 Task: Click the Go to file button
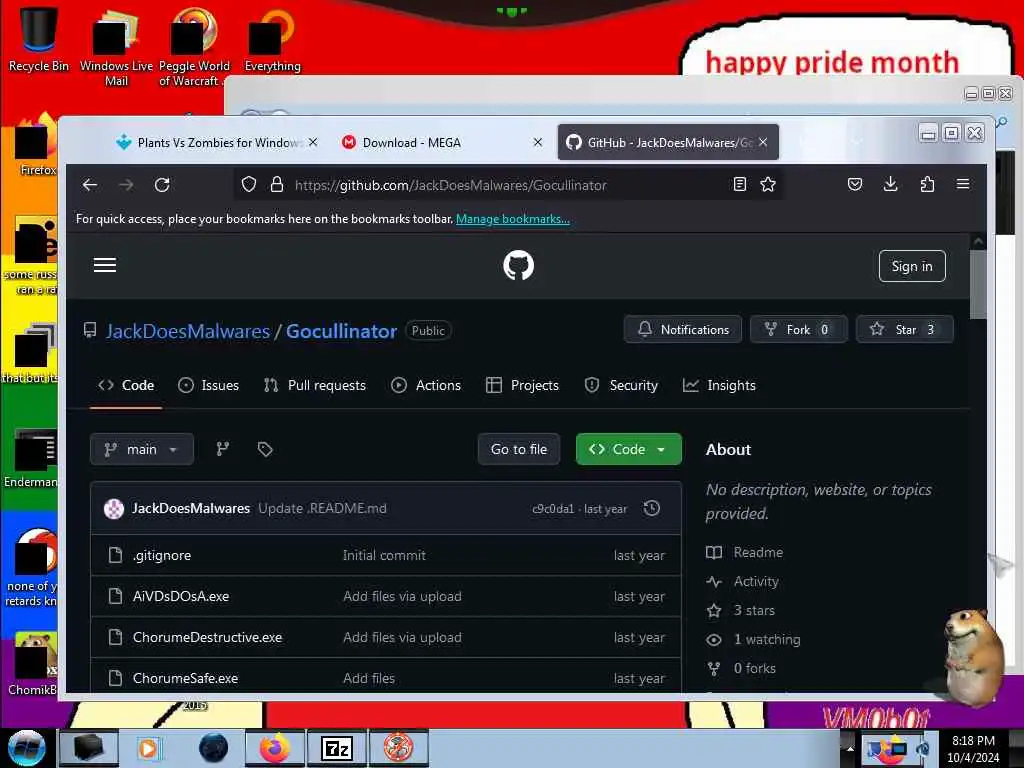pos(519,449)
